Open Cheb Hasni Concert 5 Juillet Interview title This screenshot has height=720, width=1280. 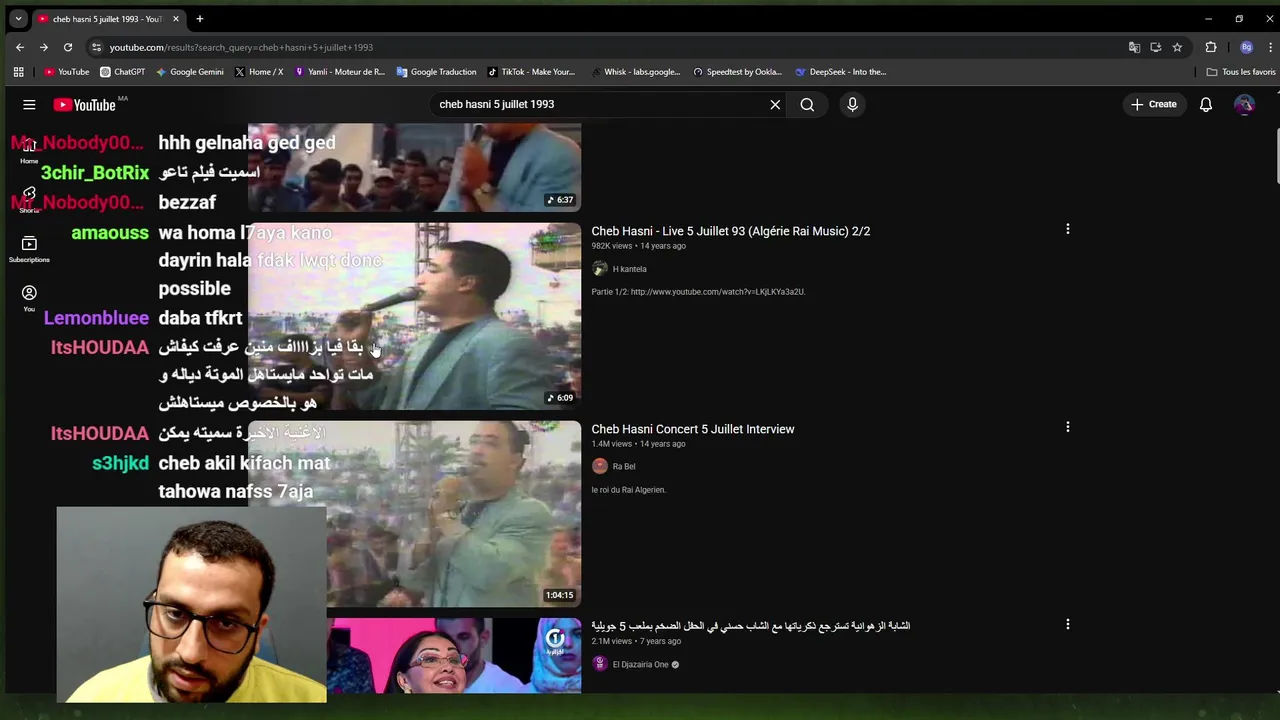[x=692, y=429]
